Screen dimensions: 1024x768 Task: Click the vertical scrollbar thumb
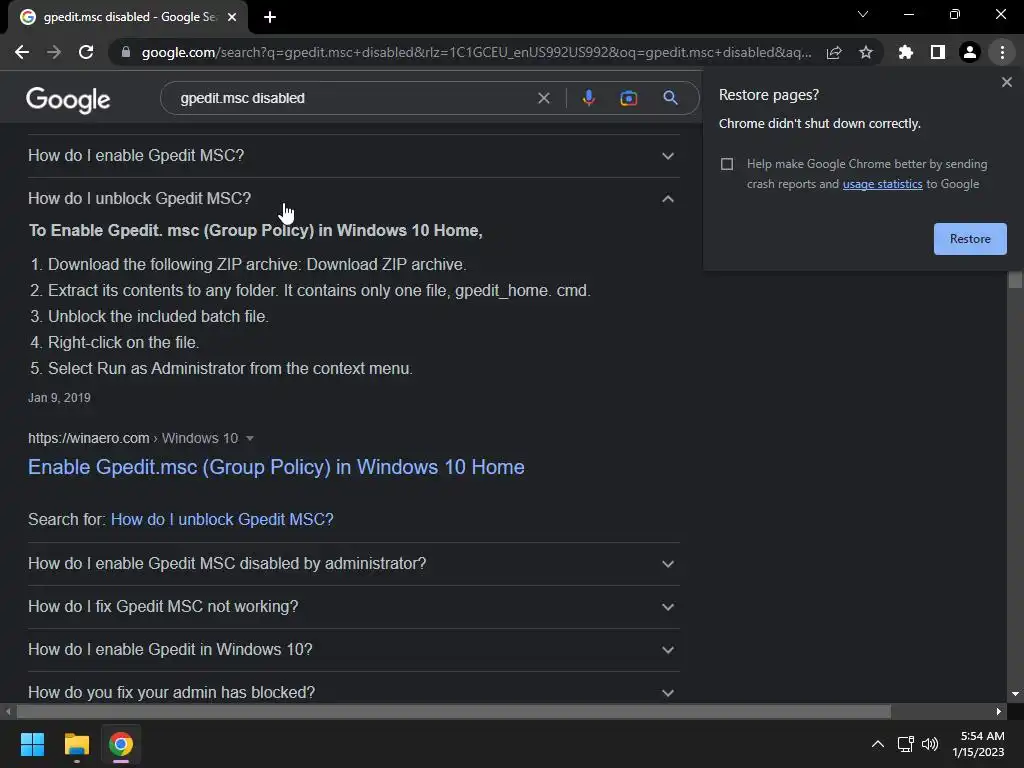(x=1015, y=280)
